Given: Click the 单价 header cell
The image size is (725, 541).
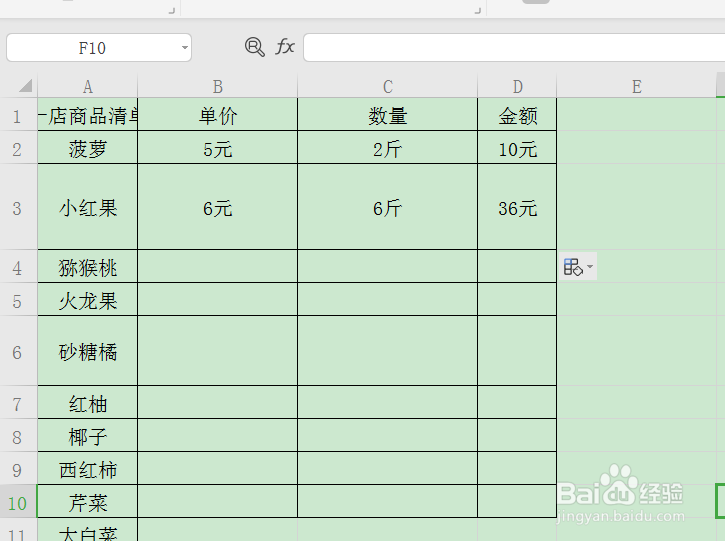Looking at the screenshot, I should (x=217, y=115).
